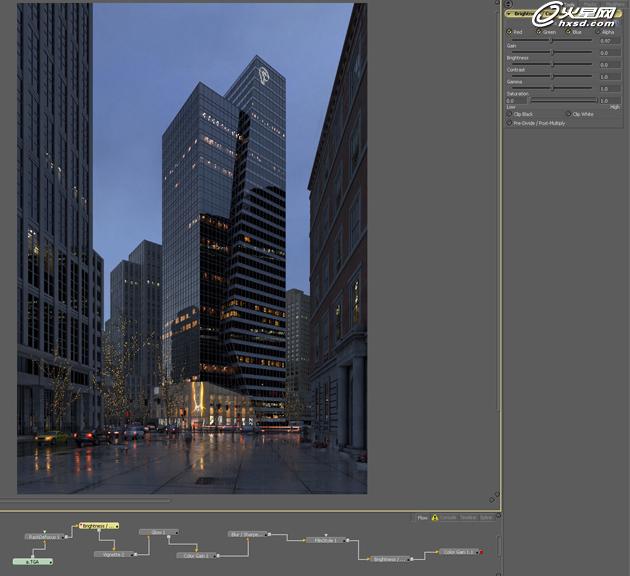
Task: Enable Clip Black option
Action: click(x=510, y=114)
